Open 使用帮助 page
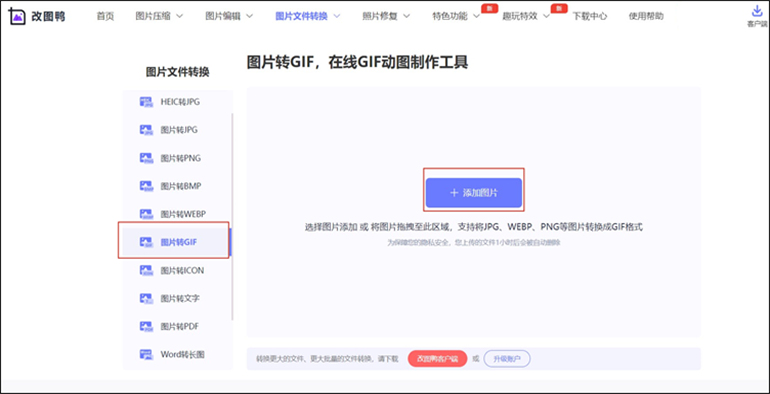Viewport: 770px width, 394px height. pos(646,16)
